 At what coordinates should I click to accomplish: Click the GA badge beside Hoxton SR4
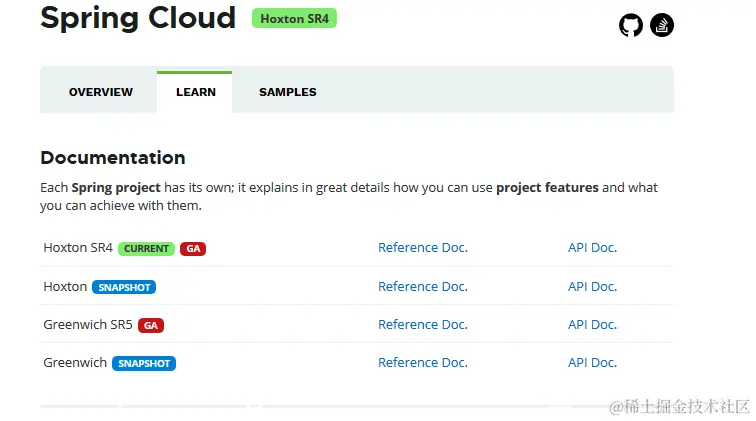[x=193, y=249]
